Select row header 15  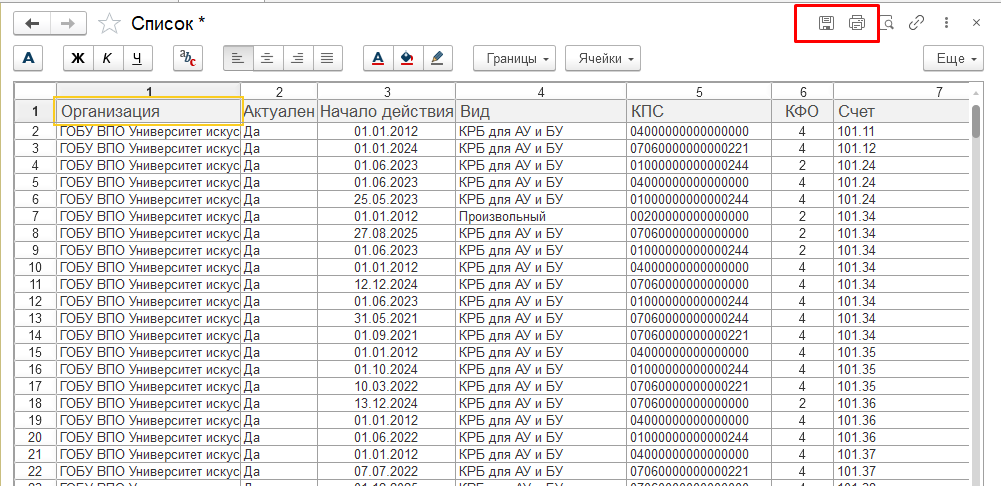click(x=35, y=352)
